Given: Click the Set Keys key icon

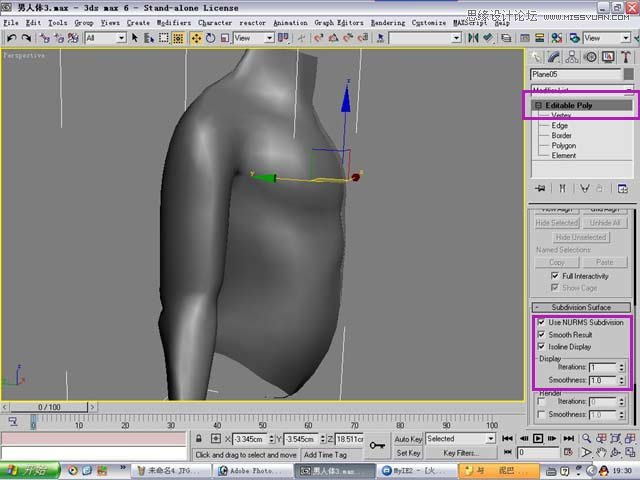Looking at the screenshot, I should click(x=377, y=445).
